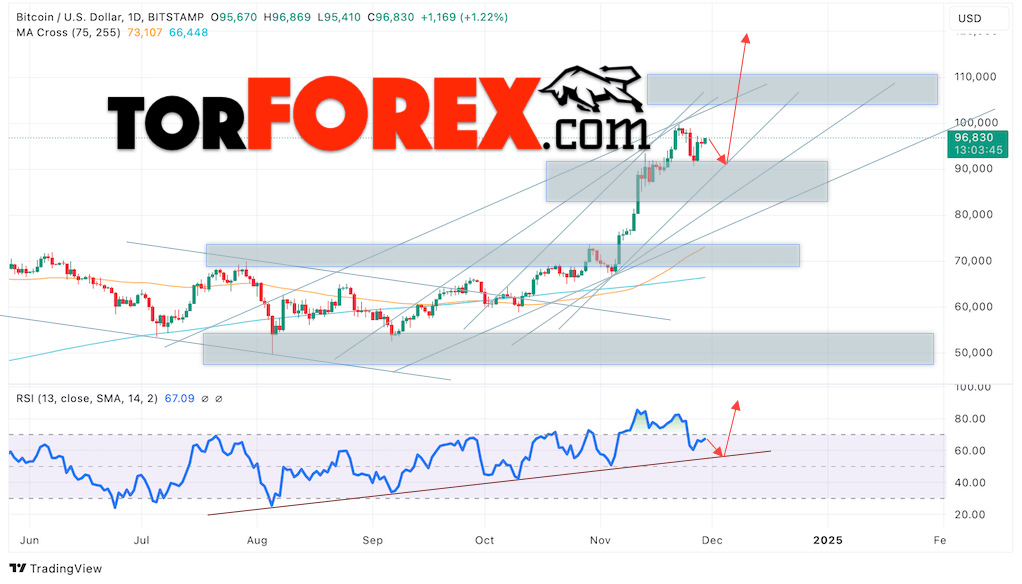This screenshot has height=584, width=1022.
Task: Click the RSI 40.00 axis label
Action: [x=970, y=482]
